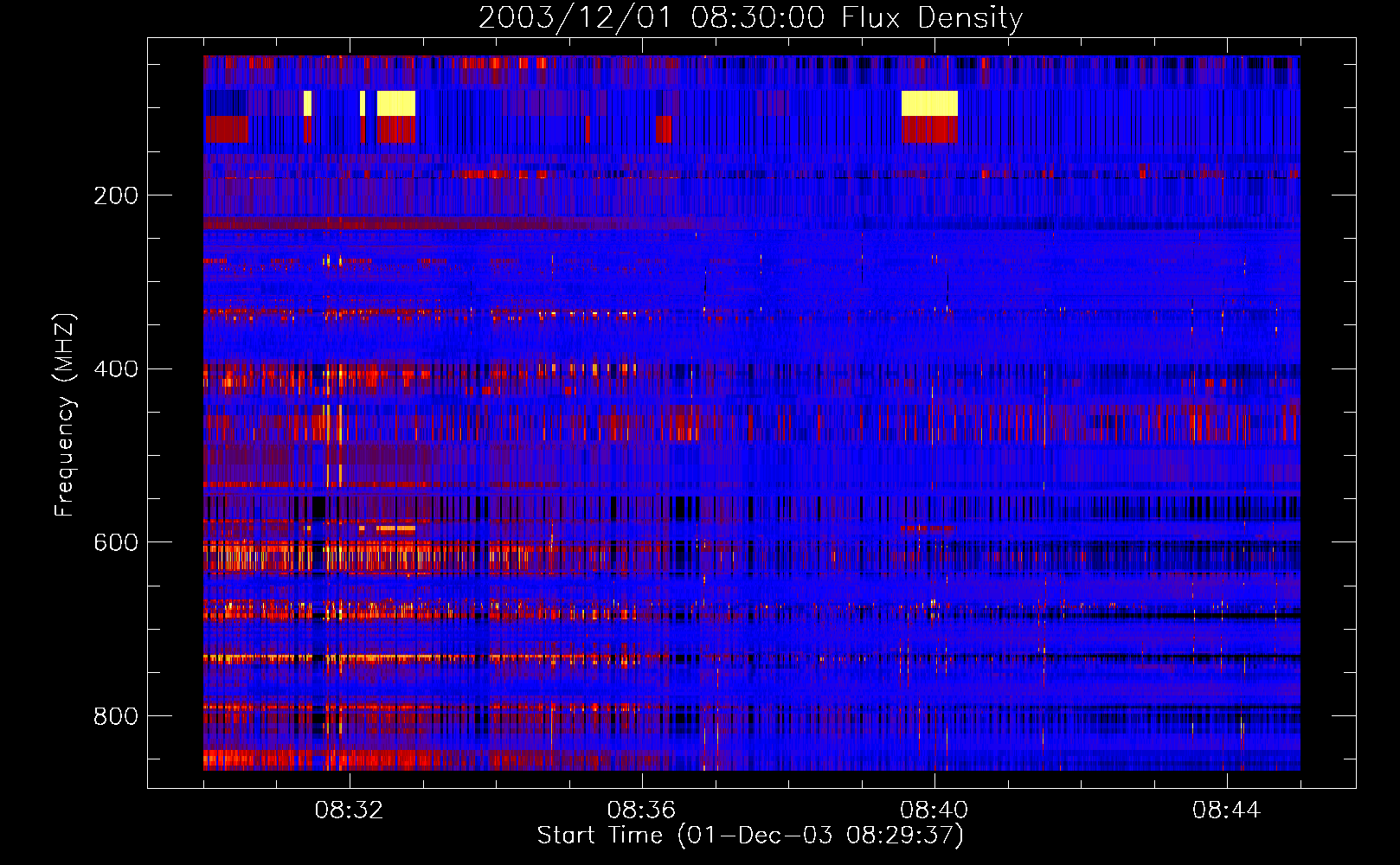The image size is (1400, 865).
Task: Click the 800 frequency tick label
Action: click(x=116, y=716)
